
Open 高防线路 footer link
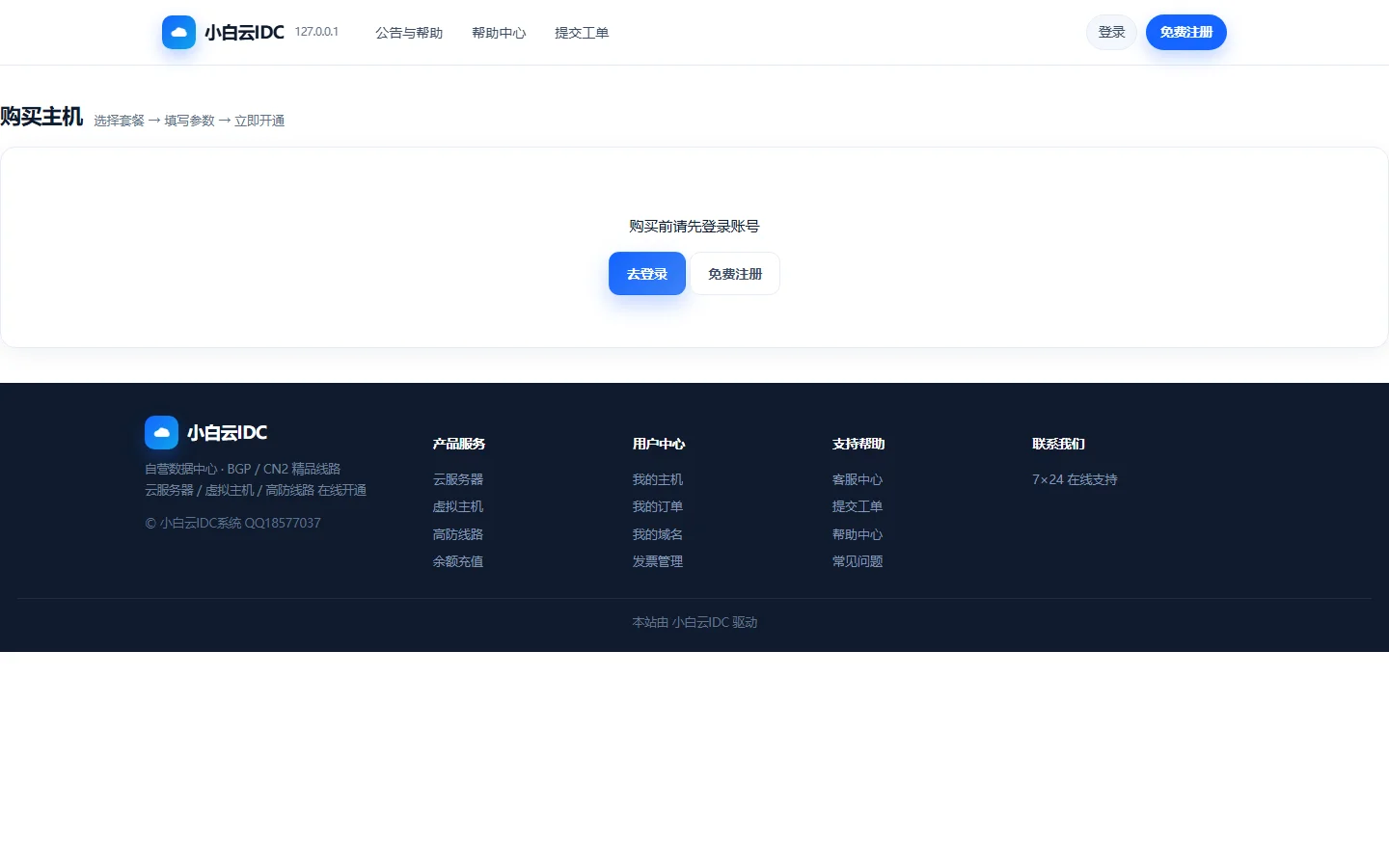click(x=458, y=534)
